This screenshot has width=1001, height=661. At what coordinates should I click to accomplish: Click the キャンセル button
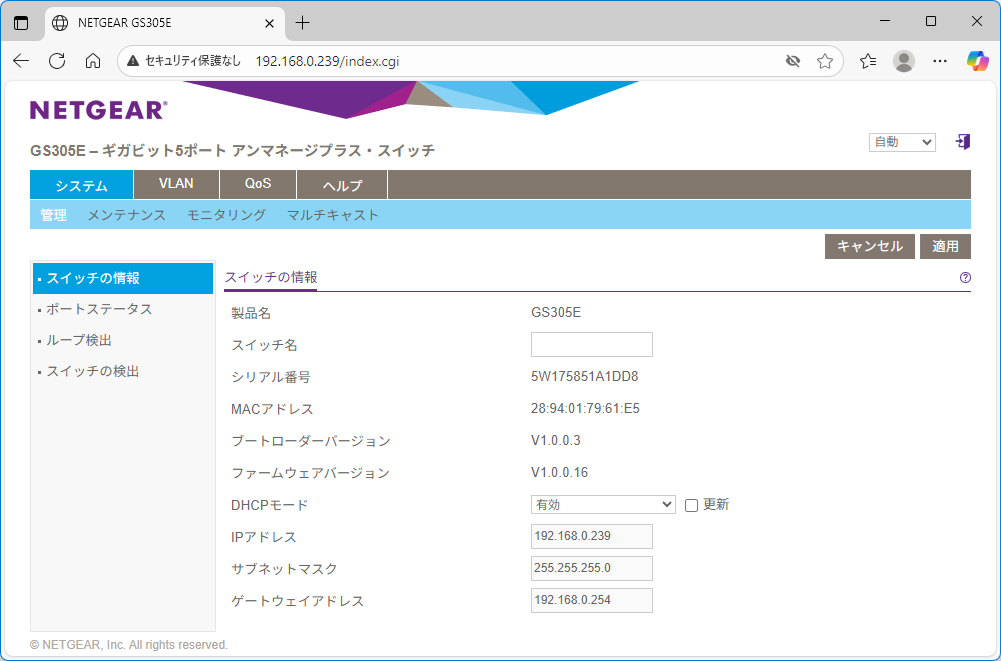[869, 246]
